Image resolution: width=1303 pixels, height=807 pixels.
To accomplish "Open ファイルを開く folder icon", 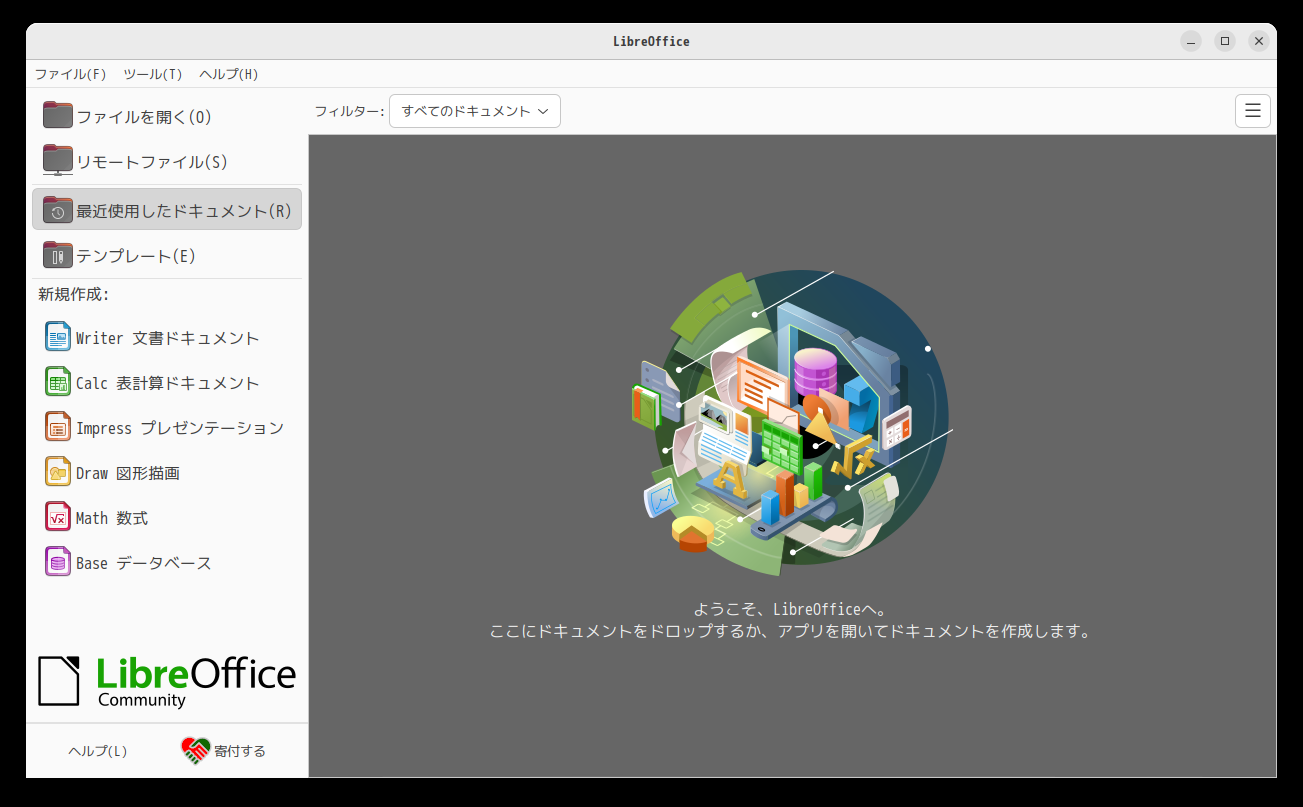I will 58,114.
